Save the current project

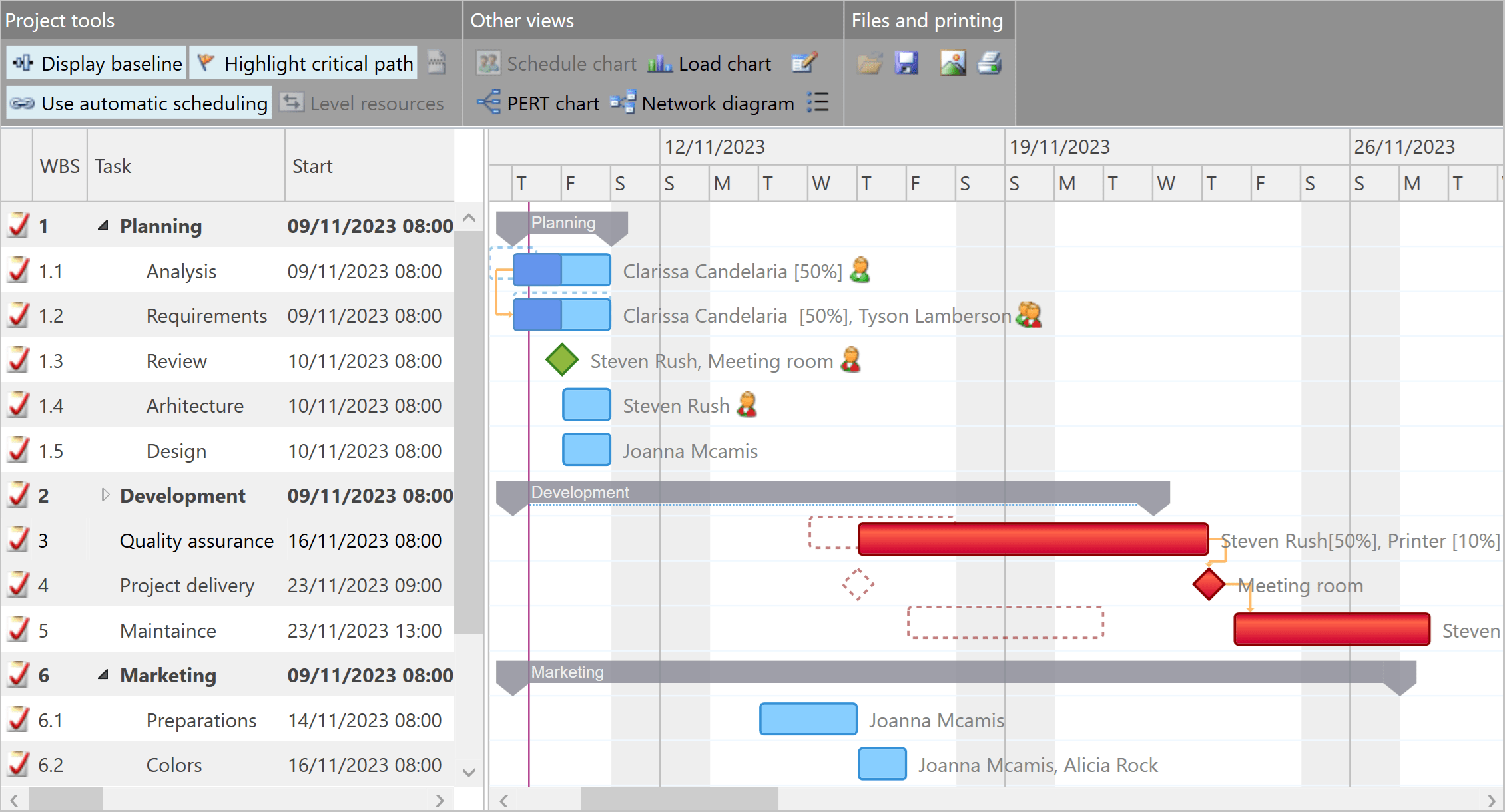[906, 63]
